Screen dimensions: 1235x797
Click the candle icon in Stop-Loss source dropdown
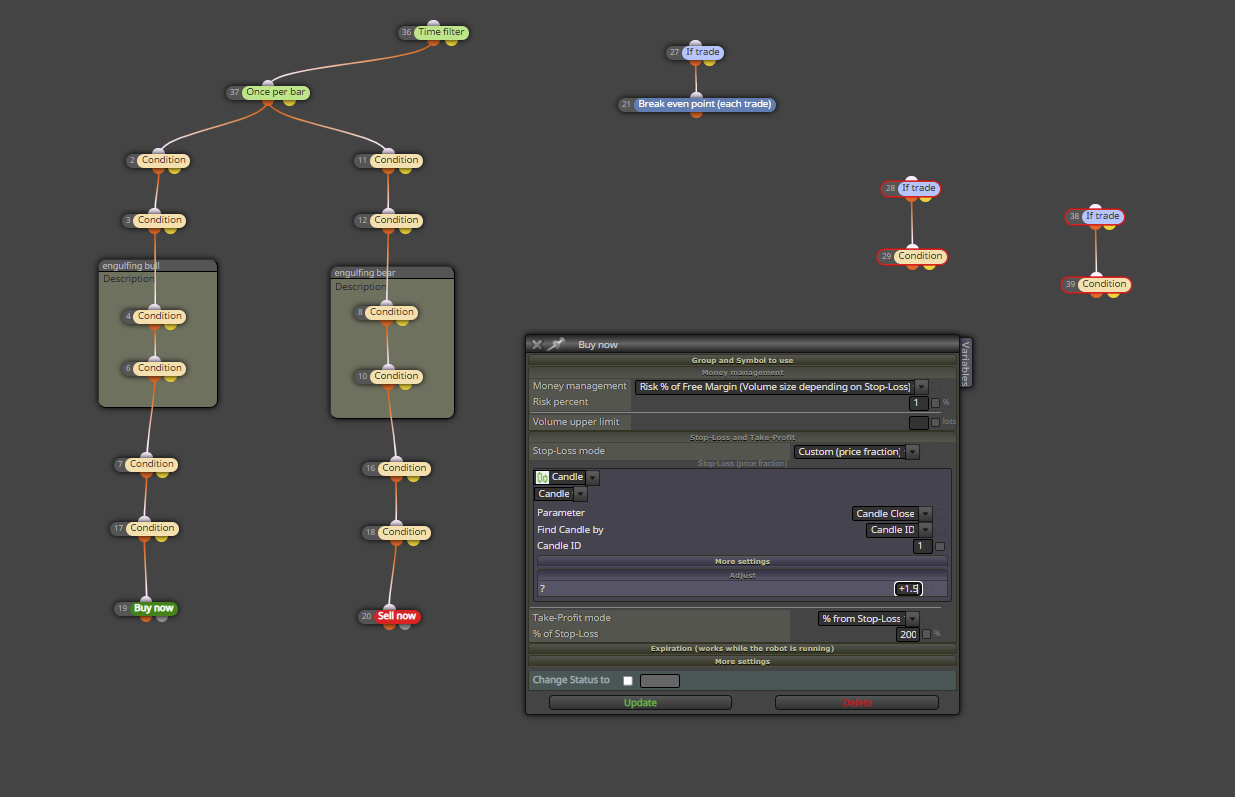(543, 477)
